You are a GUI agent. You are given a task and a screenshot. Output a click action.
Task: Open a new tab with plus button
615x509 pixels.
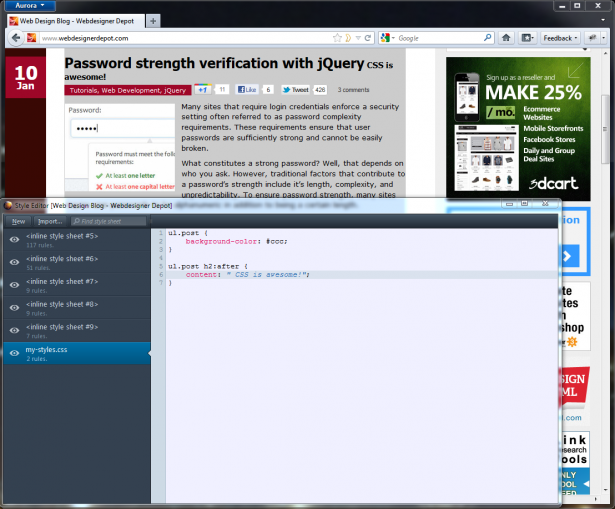coord(153,21)
